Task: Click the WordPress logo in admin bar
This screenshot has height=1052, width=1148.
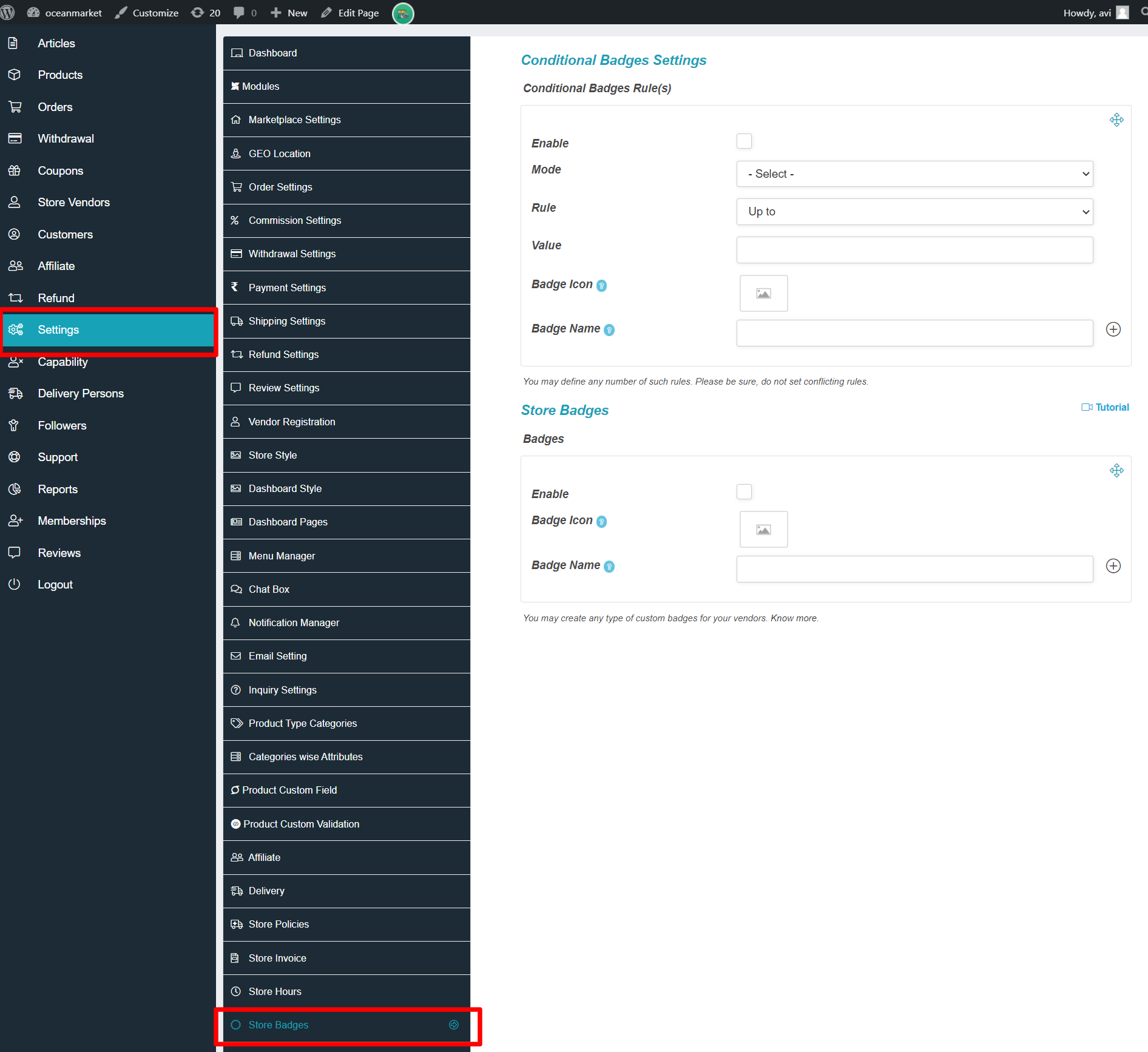Action: 8,13
